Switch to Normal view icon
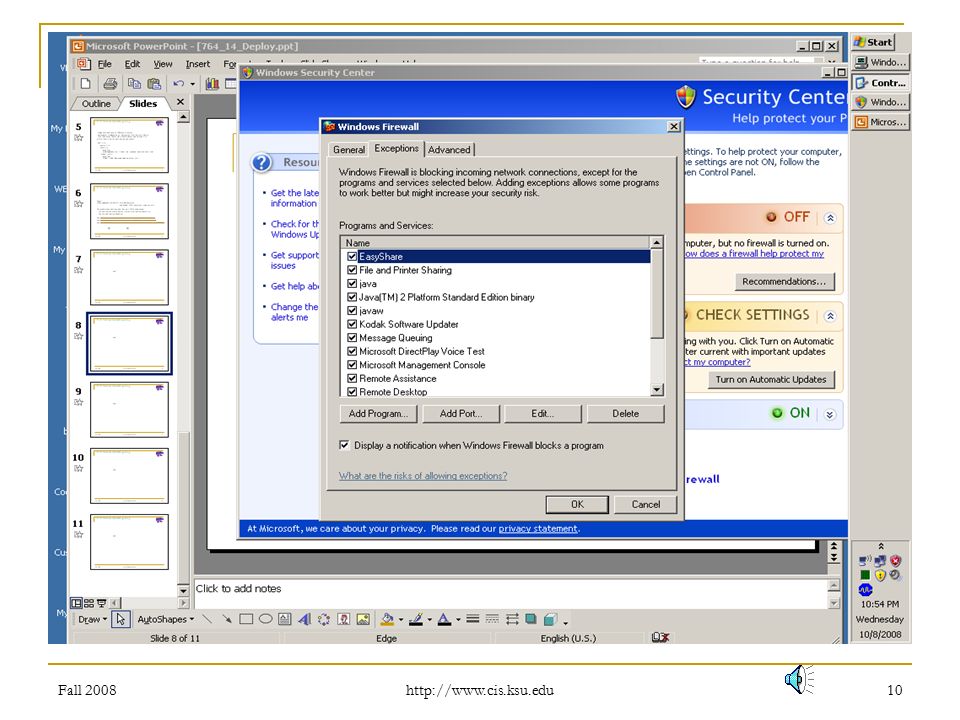This screenshot has width=960, height=720. coord(76,603)
